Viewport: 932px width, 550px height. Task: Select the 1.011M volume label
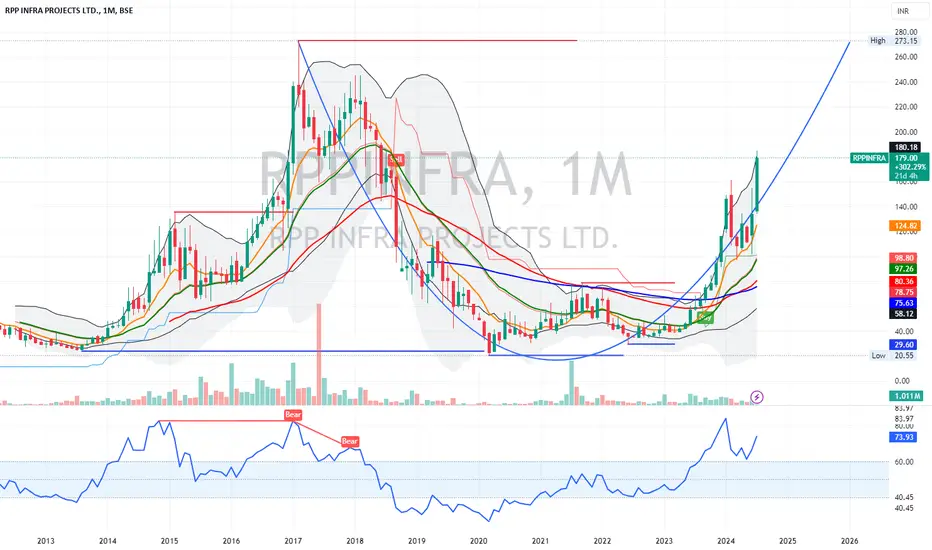905,396
